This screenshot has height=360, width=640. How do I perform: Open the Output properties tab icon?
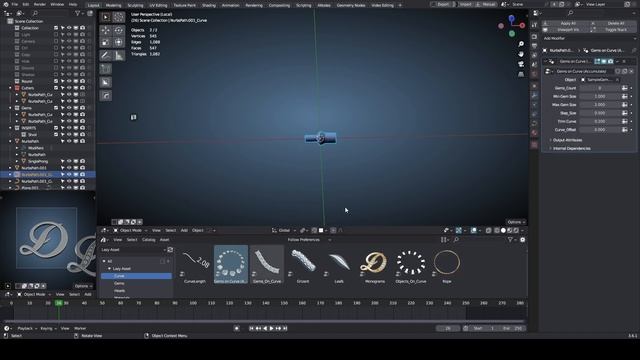point(534,46)
